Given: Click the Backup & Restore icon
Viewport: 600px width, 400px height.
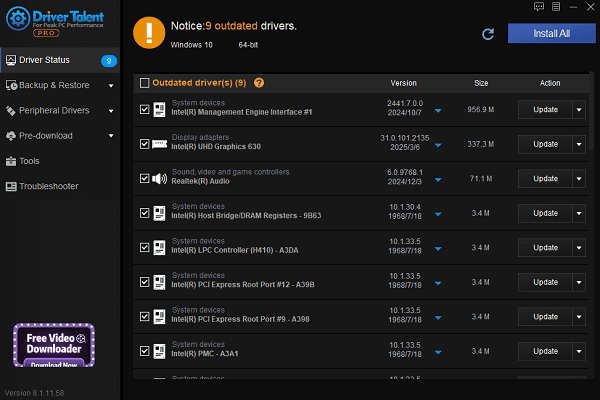Looking at the screenshot, I should pyautogui.click(x=11, y=85).
